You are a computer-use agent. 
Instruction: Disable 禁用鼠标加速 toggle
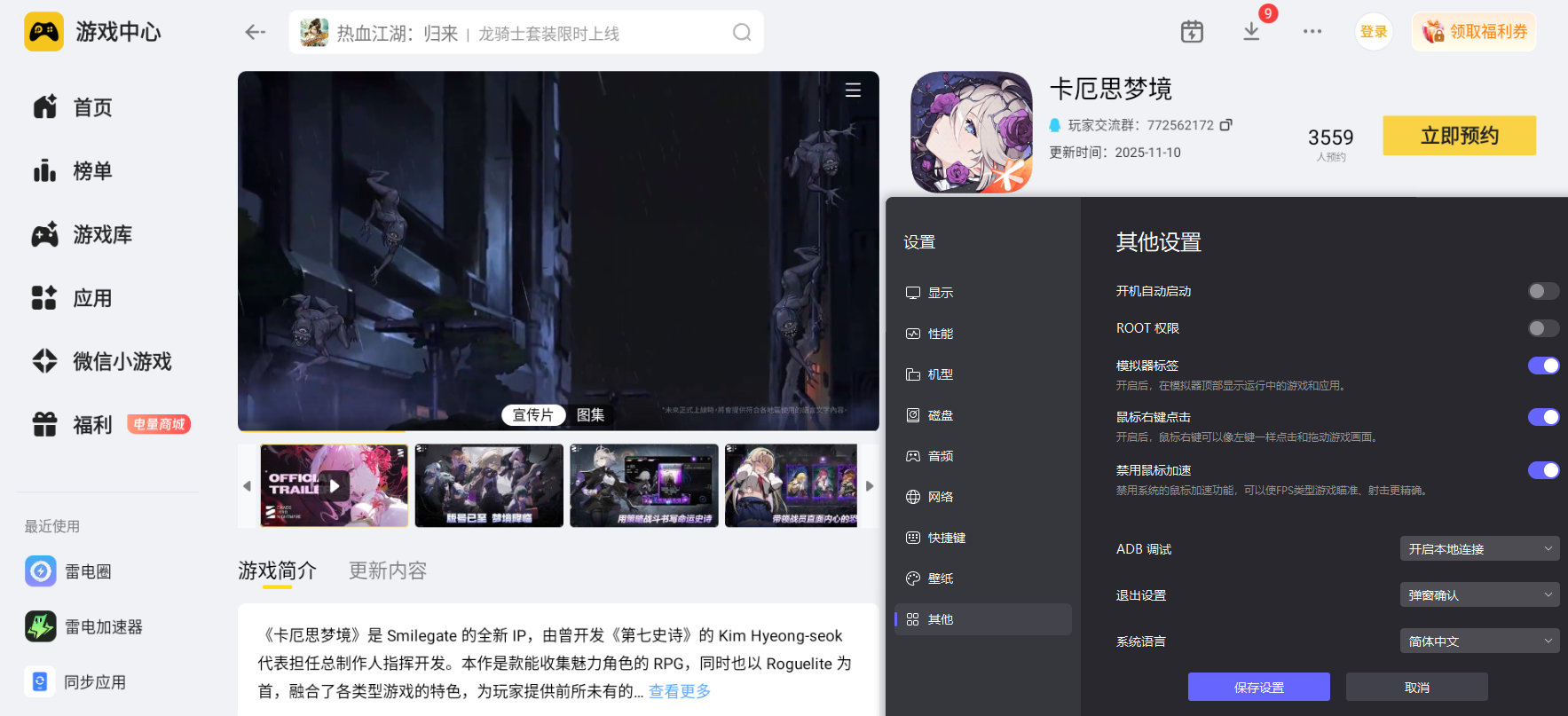[x=1542, y=470]
